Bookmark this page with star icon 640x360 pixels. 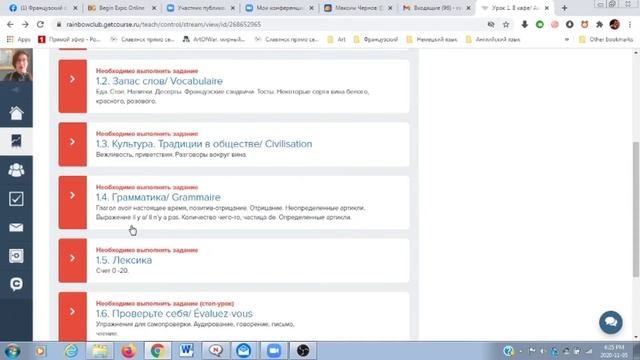click(x=506, y=24)
